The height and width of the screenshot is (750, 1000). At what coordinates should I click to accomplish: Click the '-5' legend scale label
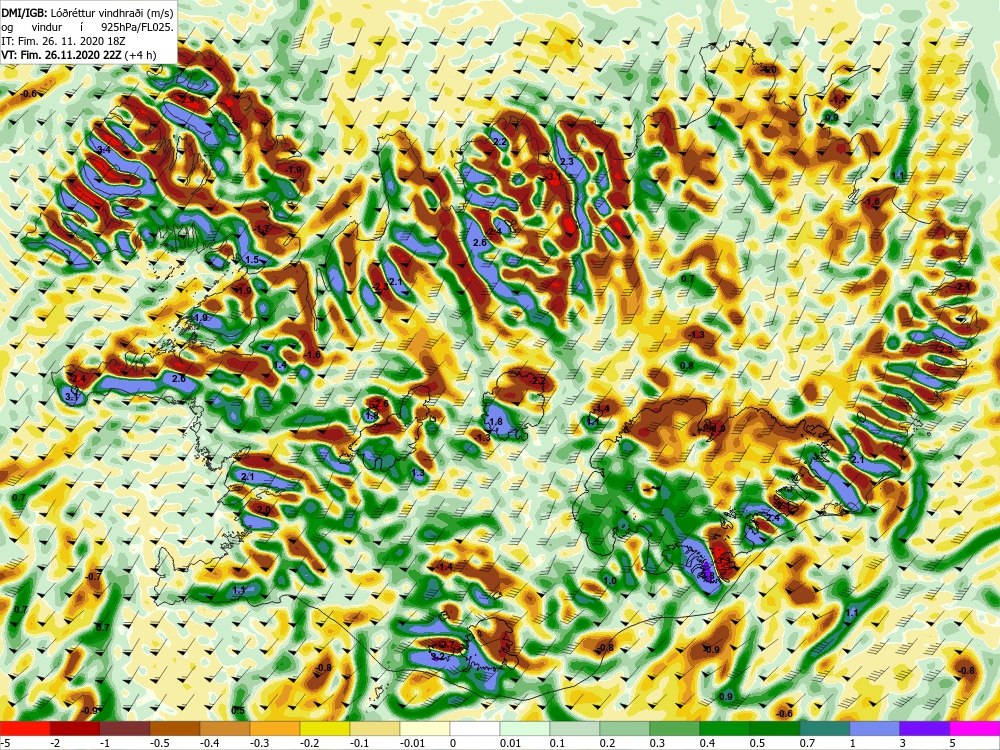[4, 743]
